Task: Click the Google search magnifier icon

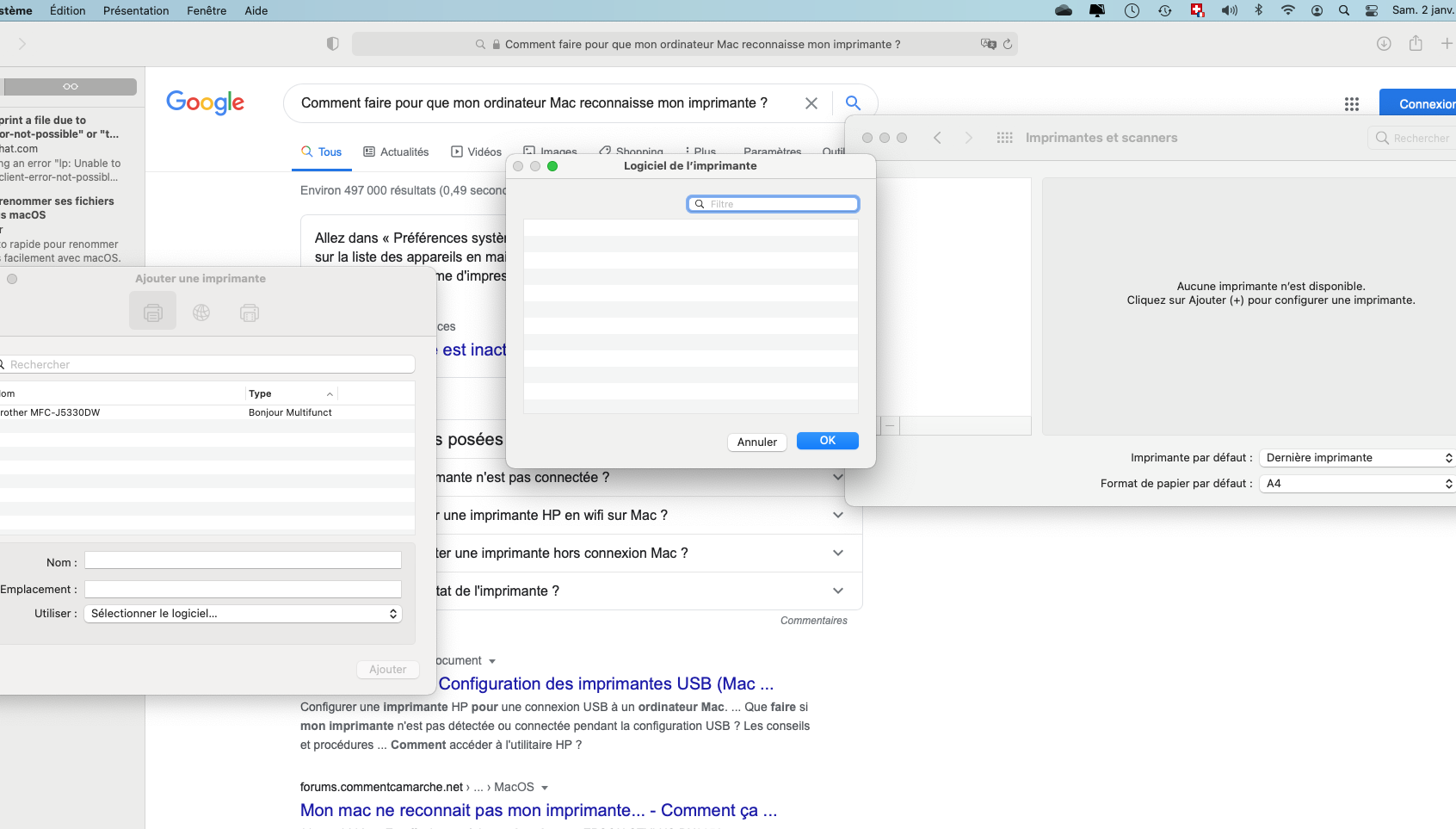Action: 853,103
